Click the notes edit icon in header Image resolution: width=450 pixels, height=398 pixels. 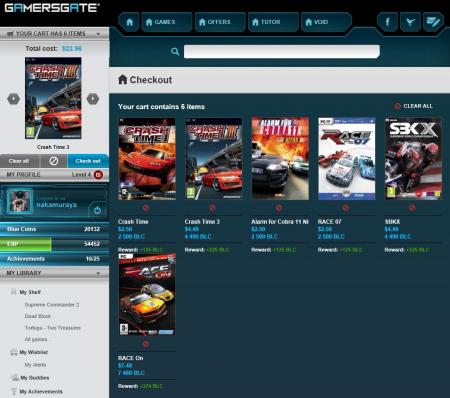click(x=433, y=22)
